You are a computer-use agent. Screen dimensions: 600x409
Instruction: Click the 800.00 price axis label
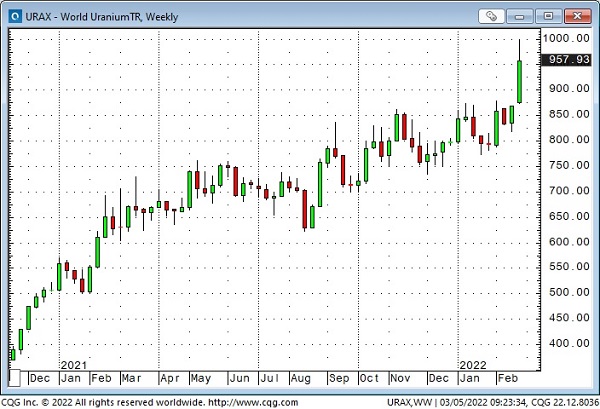[x=569, y=139]
